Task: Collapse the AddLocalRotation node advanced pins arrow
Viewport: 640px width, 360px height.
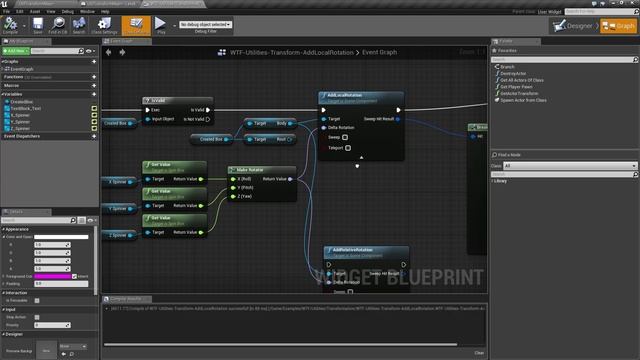Action: tap(361, 157)
